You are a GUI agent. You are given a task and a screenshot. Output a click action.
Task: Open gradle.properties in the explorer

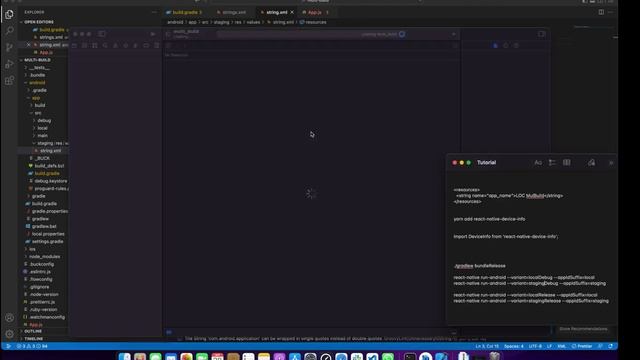[49, 211]
